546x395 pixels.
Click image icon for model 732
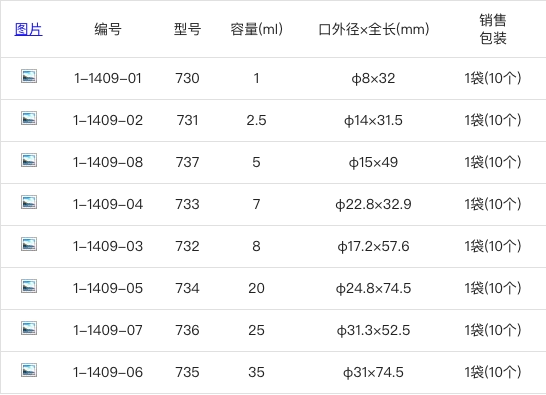tap(29, 244)
